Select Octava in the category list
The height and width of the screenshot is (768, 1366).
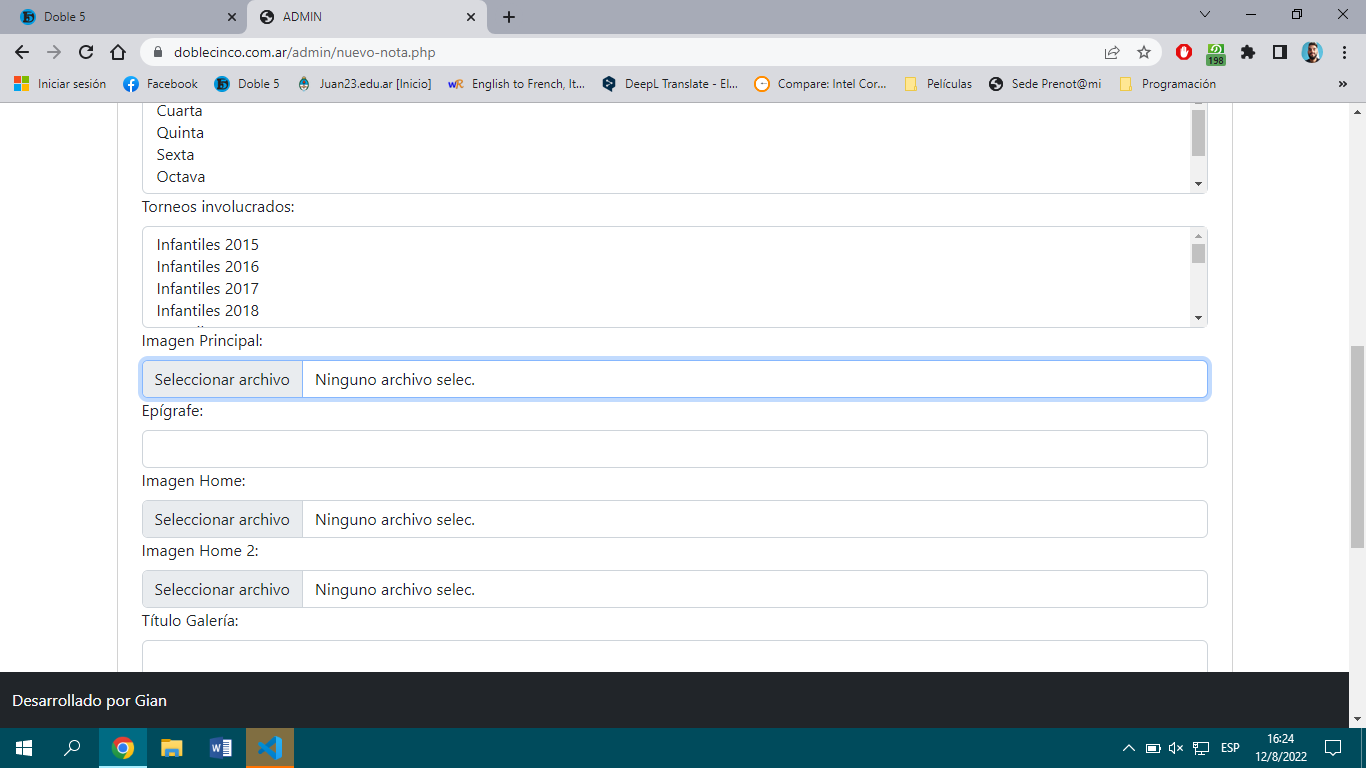coord(181,177)
